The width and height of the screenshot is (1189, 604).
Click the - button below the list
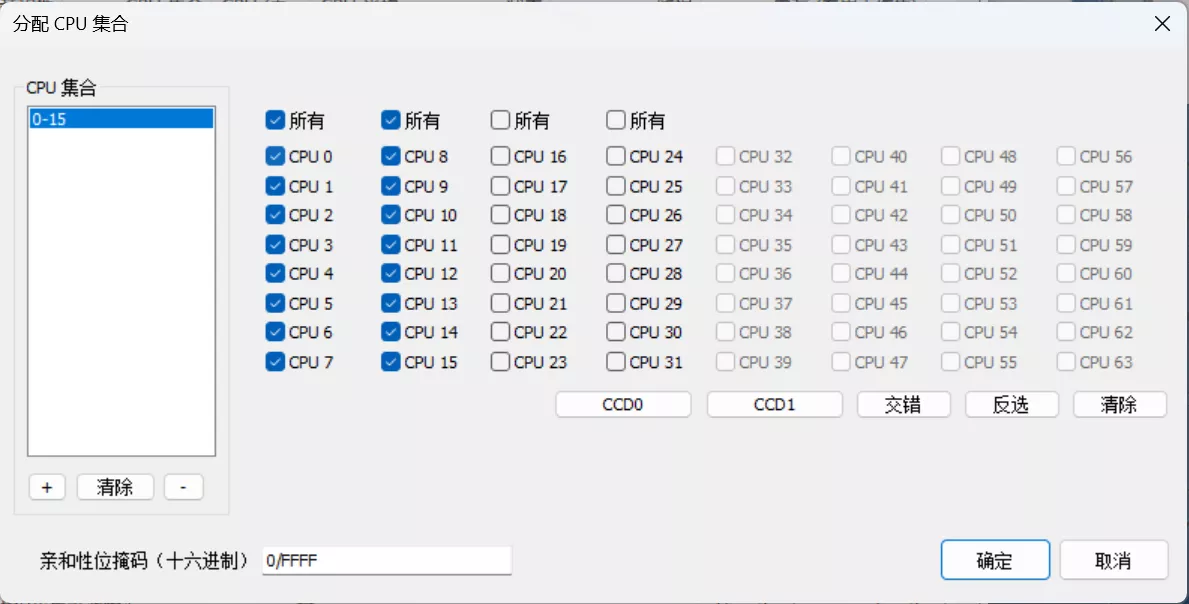pyautogui.click(x=182, y=487)
